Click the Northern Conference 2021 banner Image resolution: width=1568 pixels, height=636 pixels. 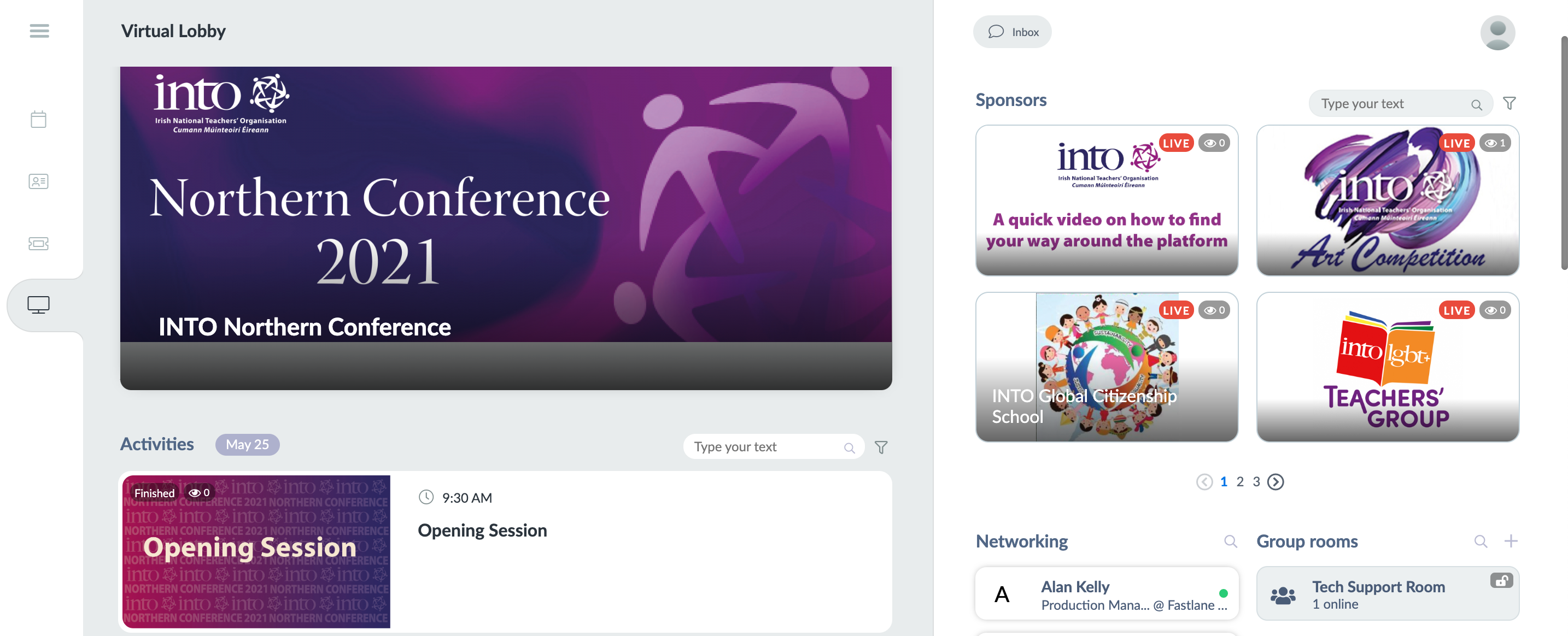tap(506, 228)
